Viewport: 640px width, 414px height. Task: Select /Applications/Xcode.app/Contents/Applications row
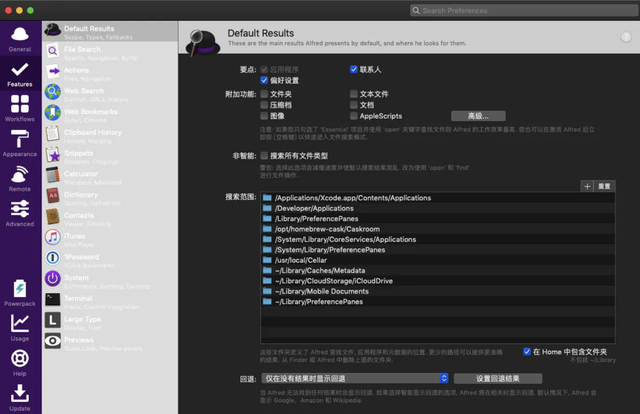[x=438, y=198]
